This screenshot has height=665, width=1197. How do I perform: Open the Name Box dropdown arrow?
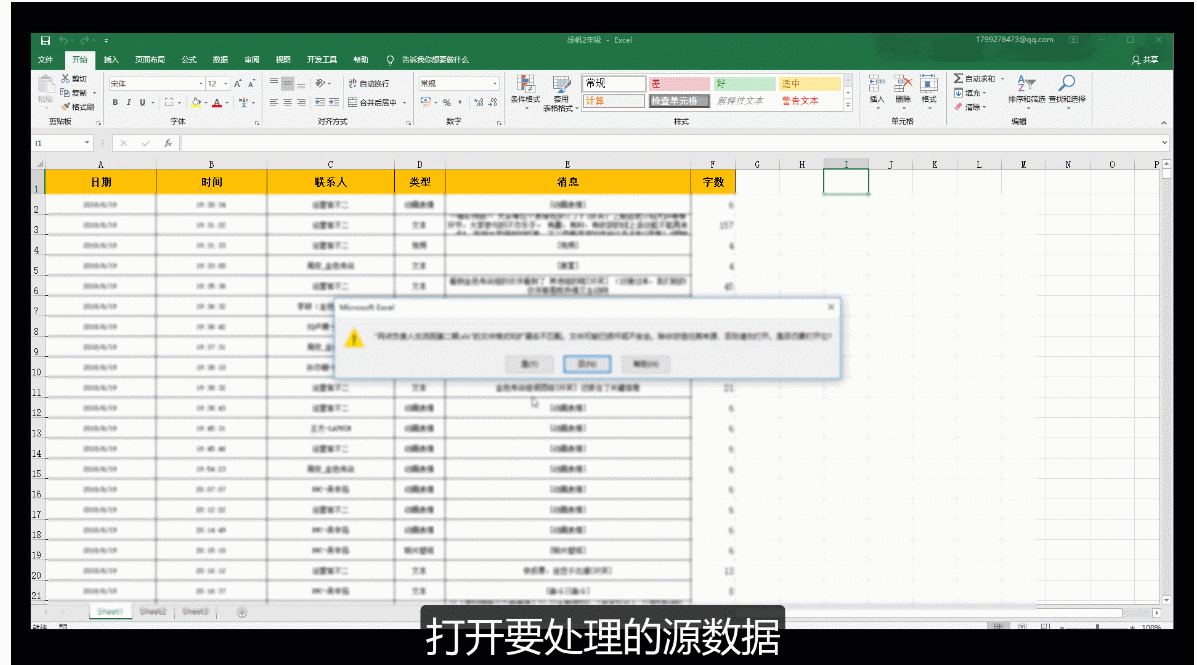(x=86, y=143)
